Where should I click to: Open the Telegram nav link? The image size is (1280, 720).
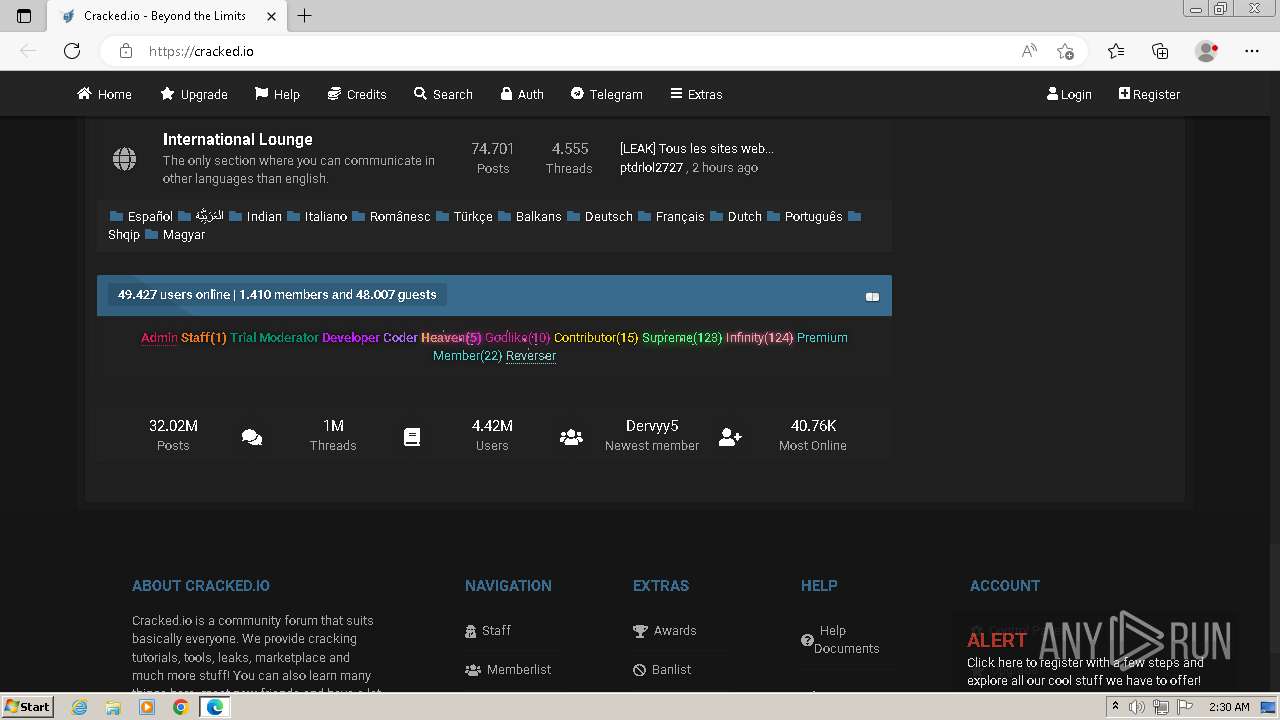click(606, 94)
